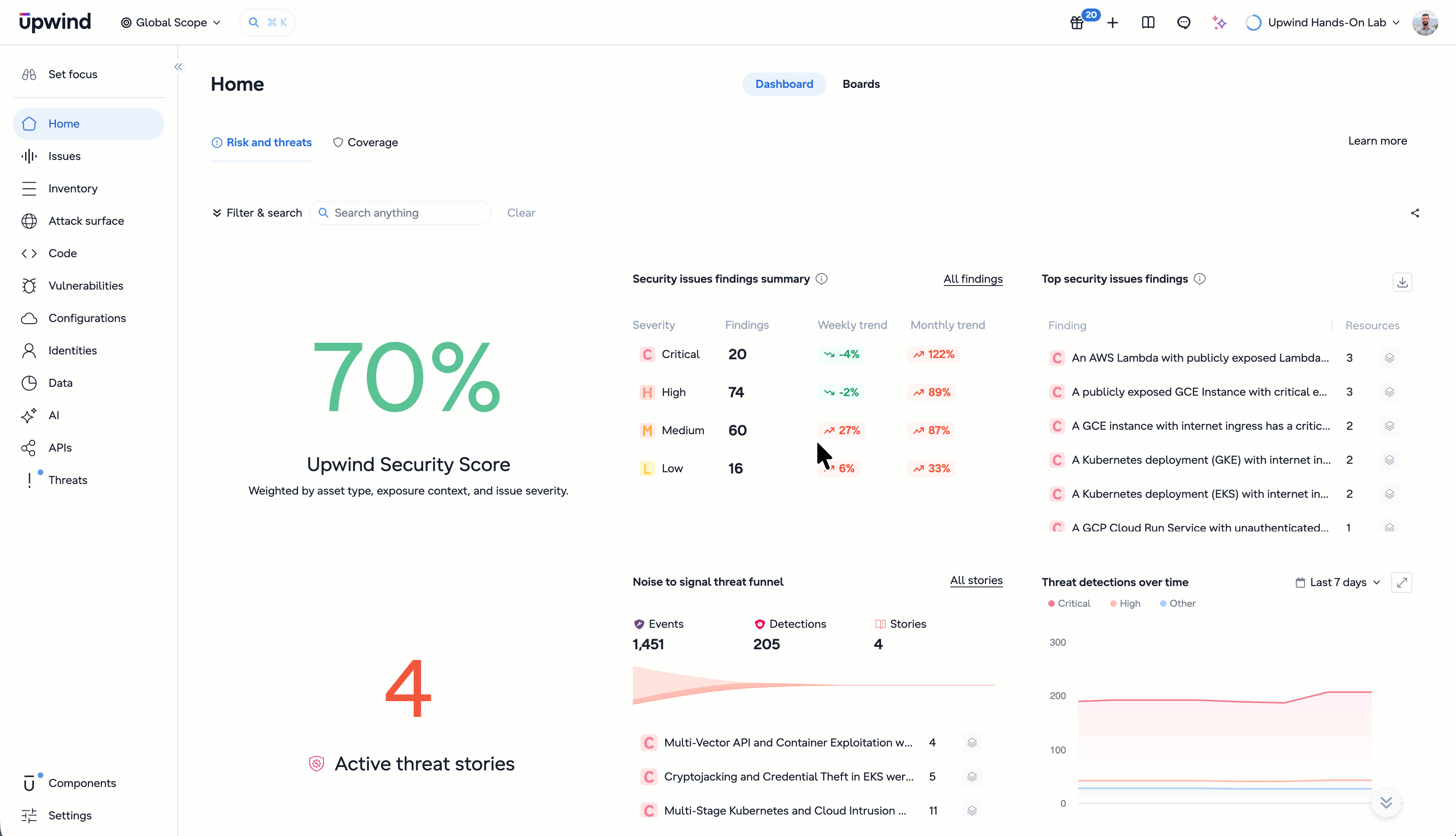The image size is (1456, 836).
Task: Open the Vulnerabilities bug icon page
Action: coord(88,286)
